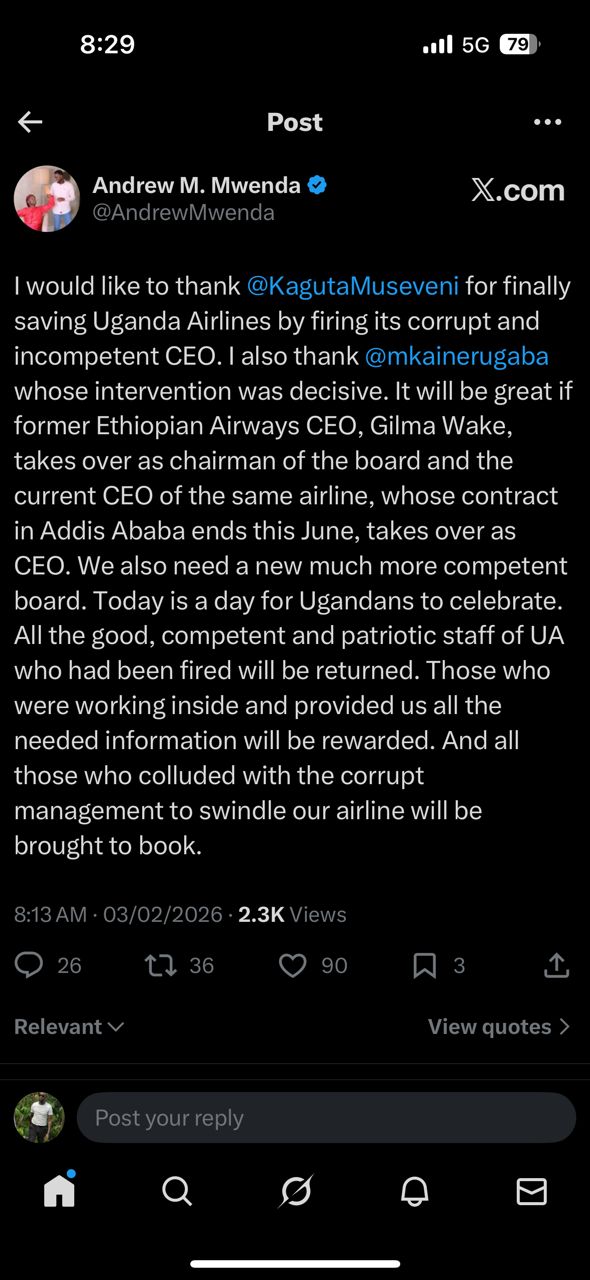Go to Home tab in bottom bar
The image size is (590, 1280).
click(x=59, y=1190)
